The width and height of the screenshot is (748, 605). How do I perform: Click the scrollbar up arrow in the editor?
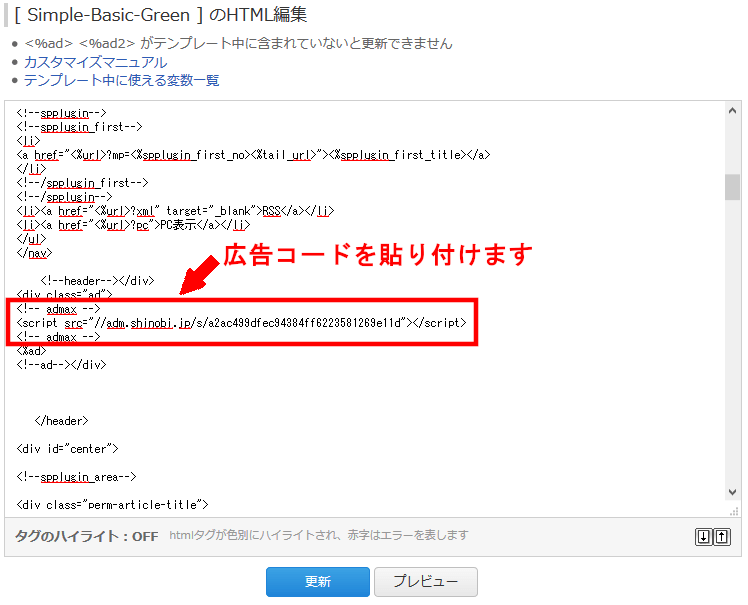tap(732, 111)
